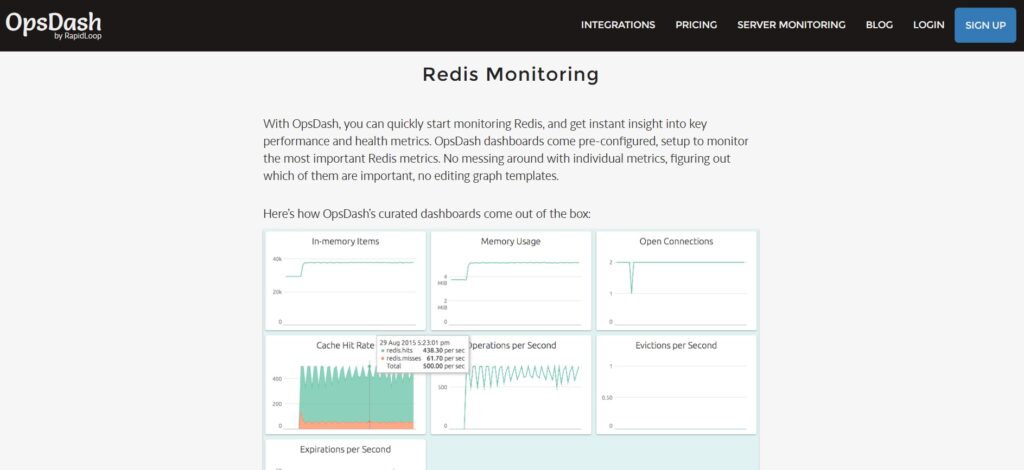Select the In-memory Items chart
This screenshot has height=470, width=1024.
point(345,280)
